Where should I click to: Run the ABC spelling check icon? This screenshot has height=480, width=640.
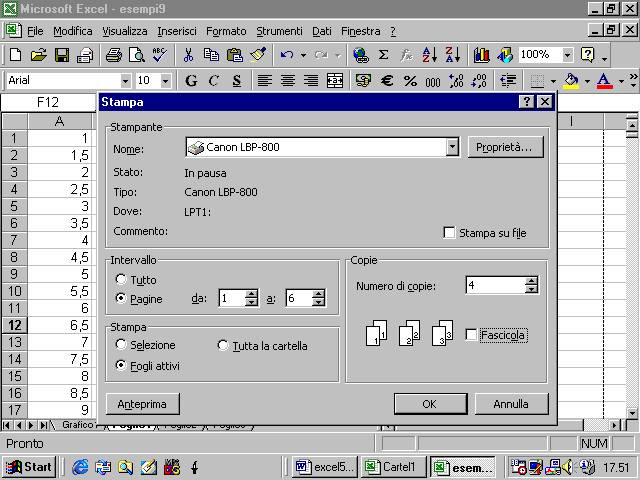[x=159, y=55]
